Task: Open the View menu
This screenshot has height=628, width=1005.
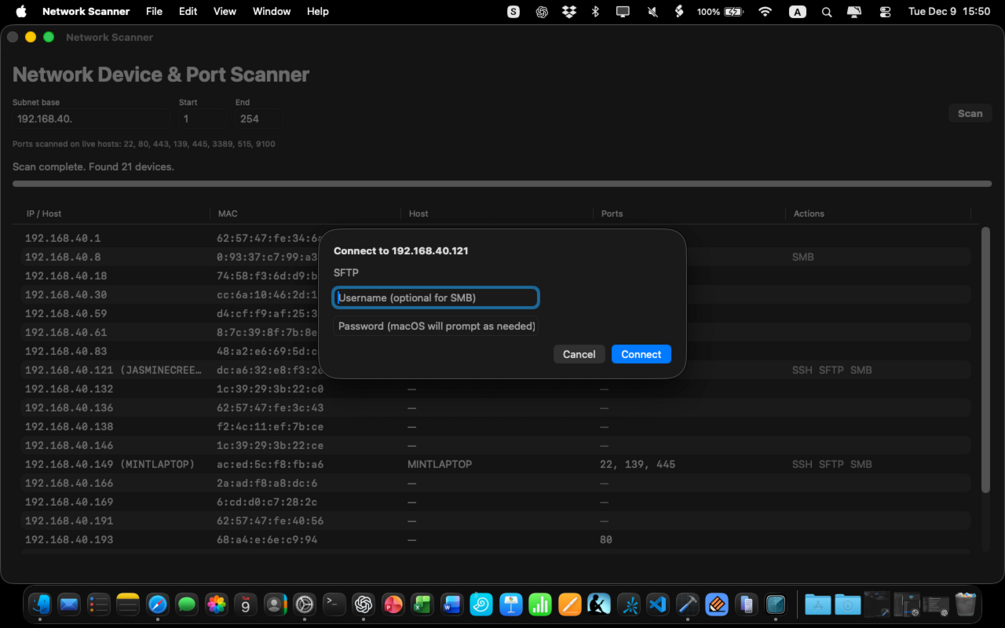Action: 224,12
